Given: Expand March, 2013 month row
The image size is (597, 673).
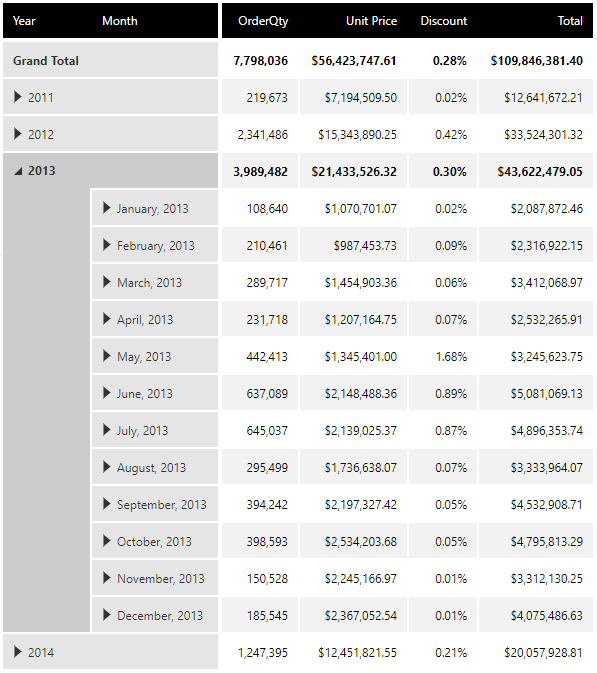Looking at the screenshot, I should click(x=107, y=282).
